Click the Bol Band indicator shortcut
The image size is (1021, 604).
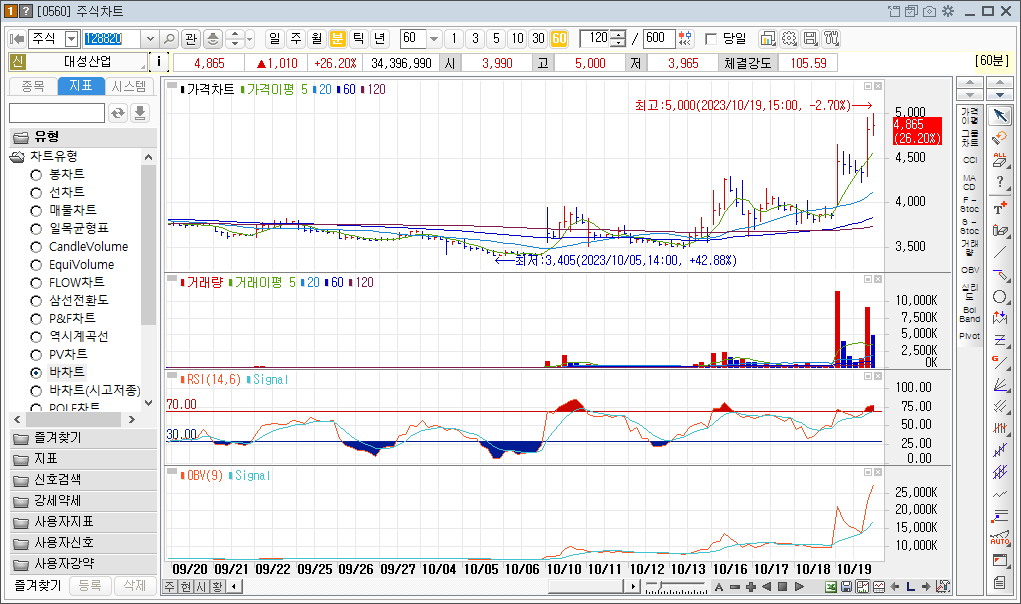point(970,314)
